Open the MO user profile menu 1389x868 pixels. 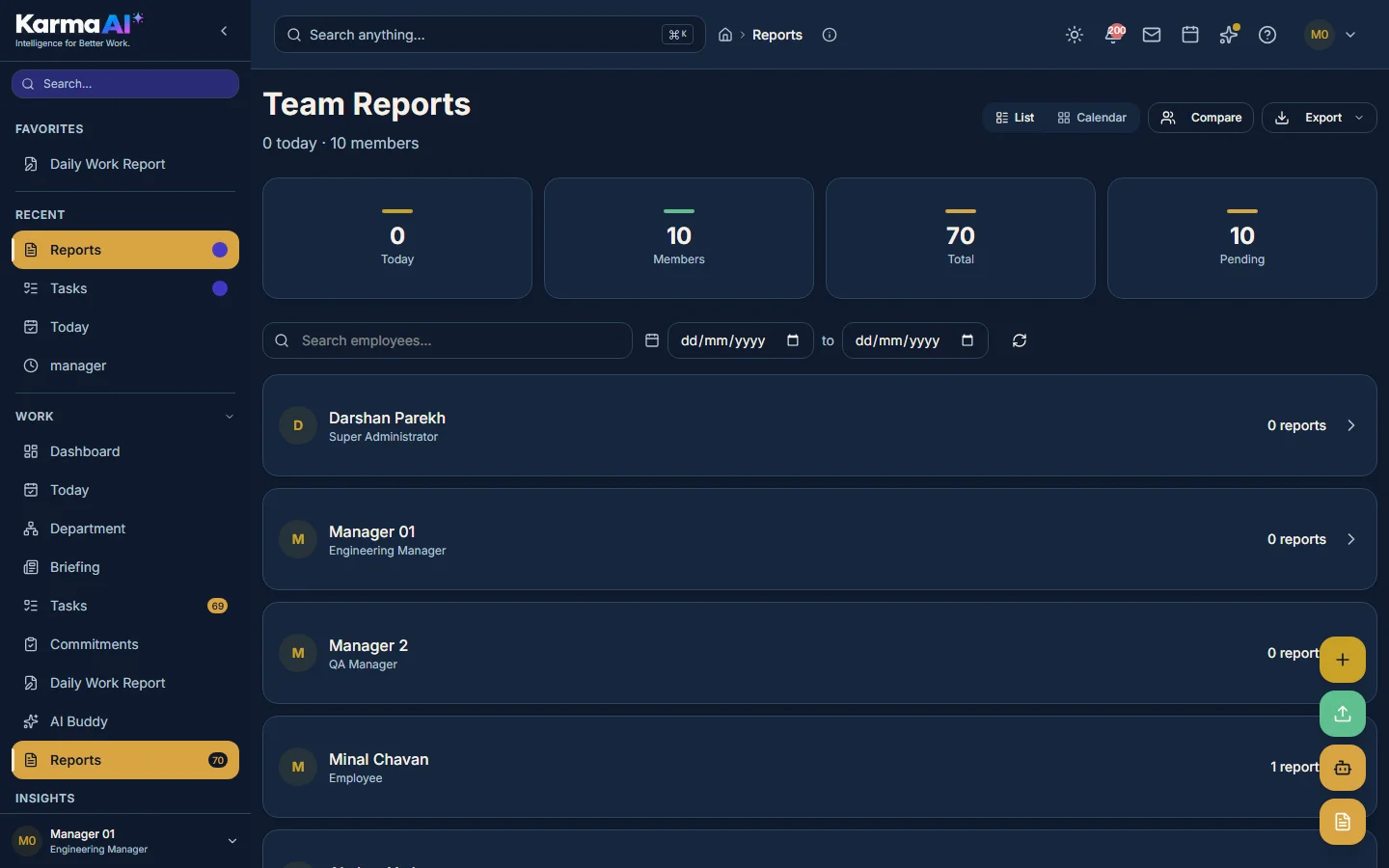1331,35
